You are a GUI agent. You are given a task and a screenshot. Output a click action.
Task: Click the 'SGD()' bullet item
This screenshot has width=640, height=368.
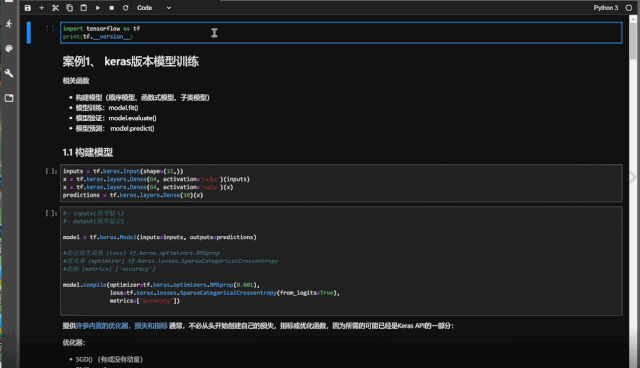[x=109, y=359]
